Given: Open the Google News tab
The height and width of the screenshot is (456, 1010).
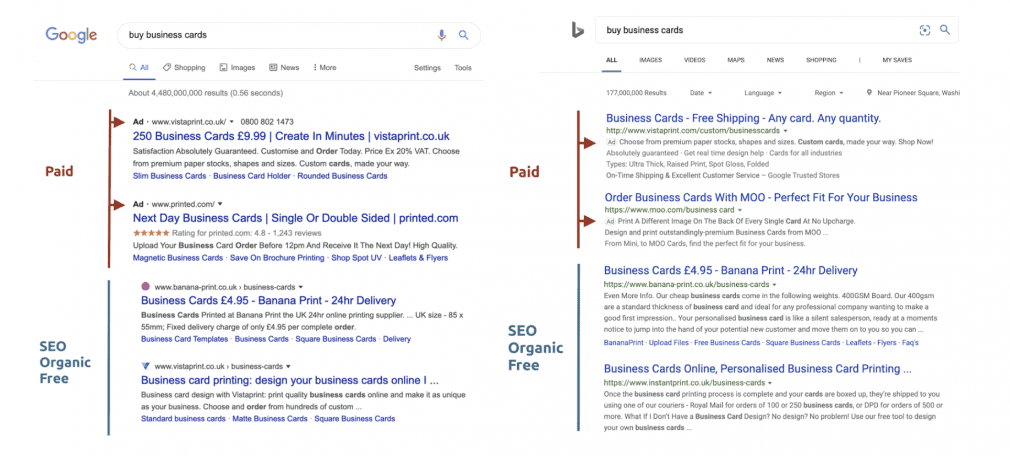Looking at the screenshot, I should pos(284,68).
